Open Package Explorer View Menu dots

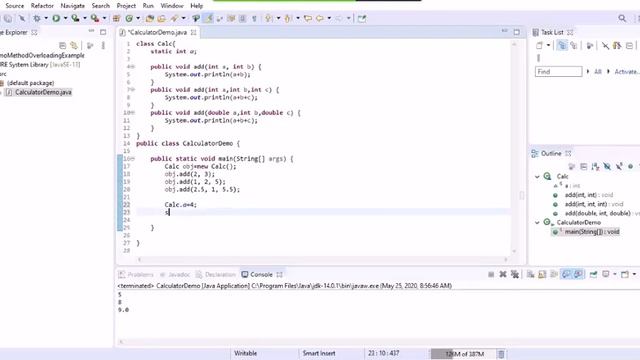coord(103,45)
